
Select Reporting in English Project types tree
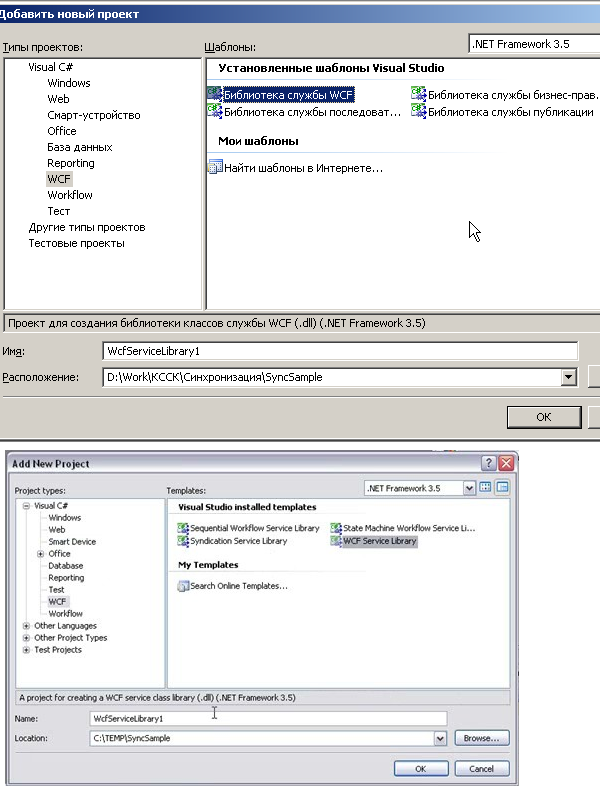(x=66, y=578)
